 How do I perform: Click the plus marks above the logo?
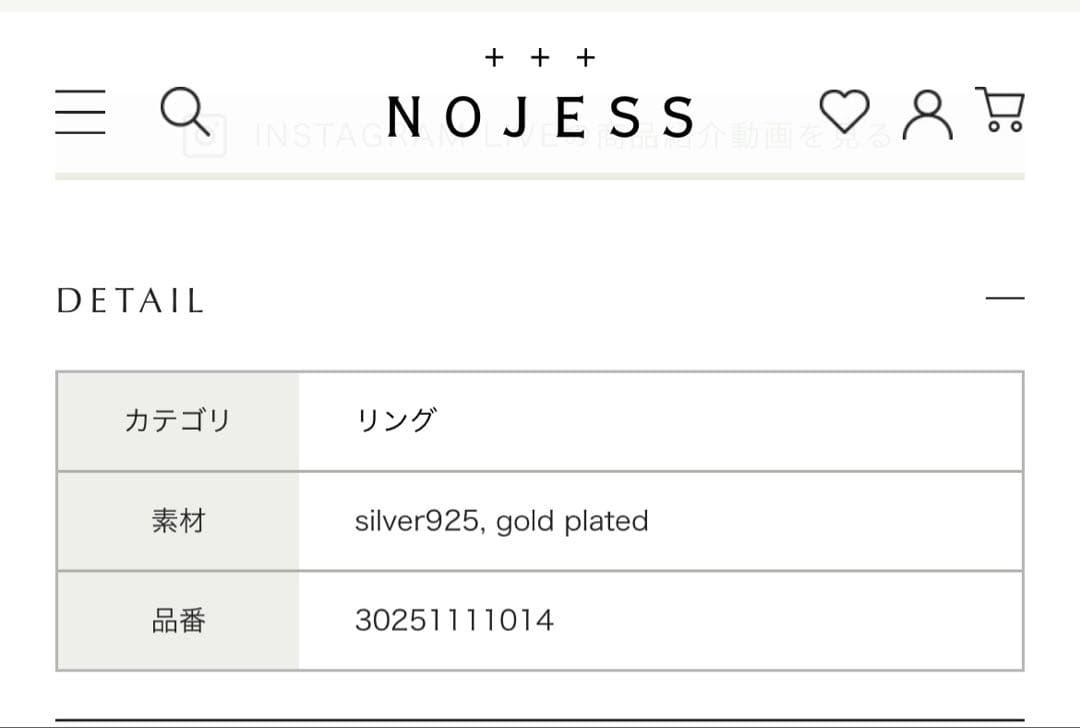click(541, 58)
